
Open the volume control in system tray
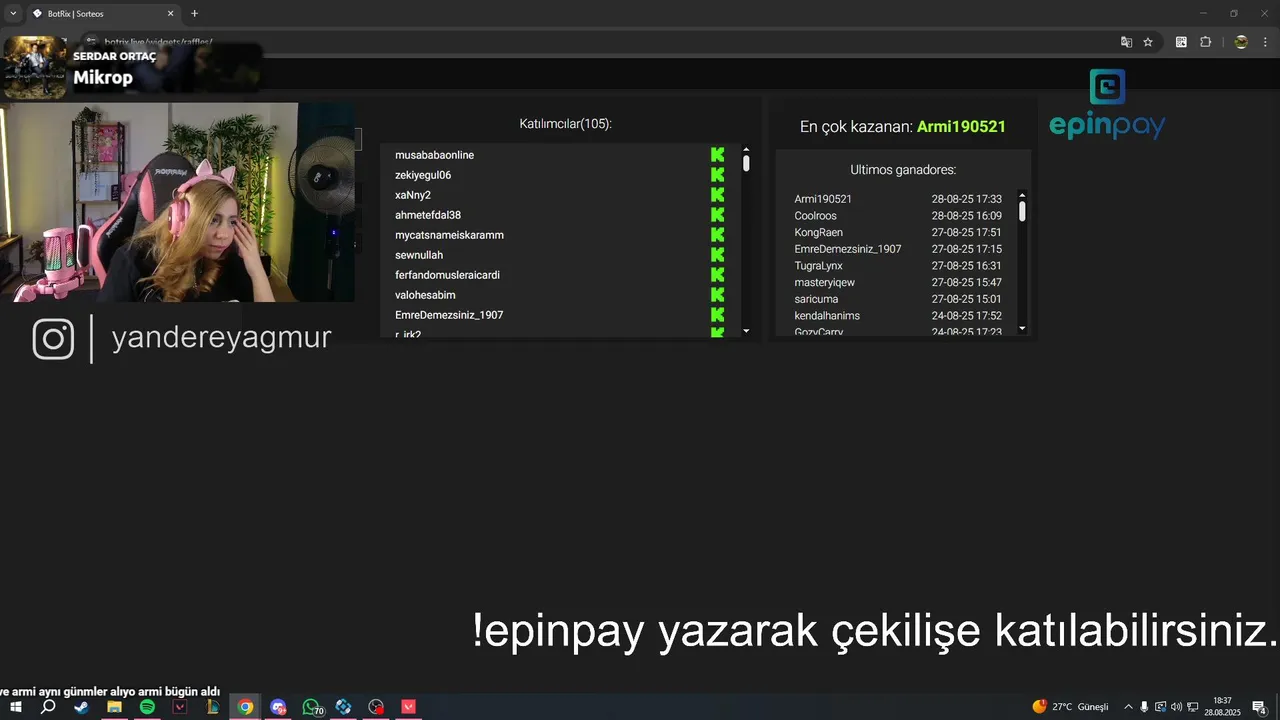pos(1176,707)
